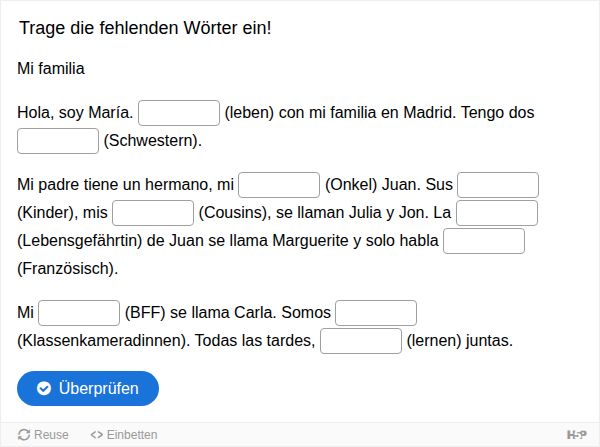
Task: Select the blank before (Klassenkameradinnen)
Action: pyautogui.click(x=376, y=313)
